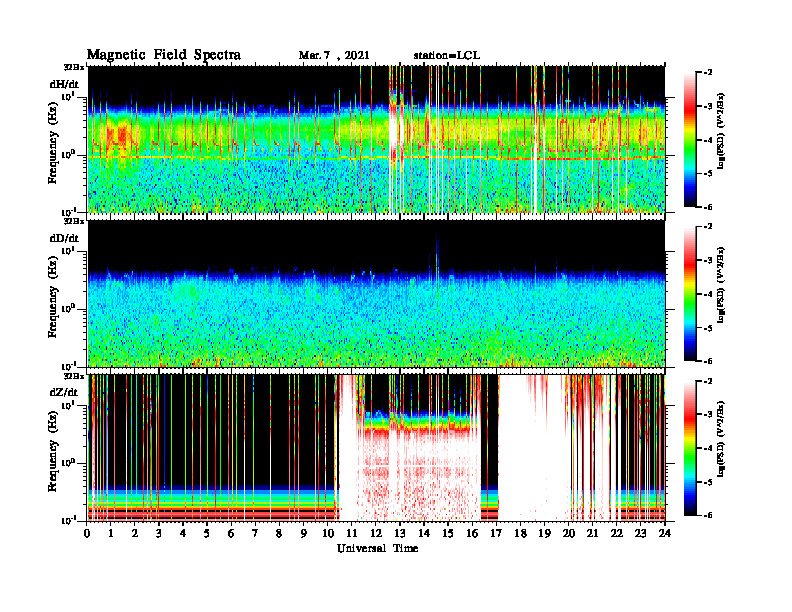Image resolution: width=792 pixels, height=612 pixels.
Task: Click hour 8 tick label on time axis
Action: [x=279, y=533]
